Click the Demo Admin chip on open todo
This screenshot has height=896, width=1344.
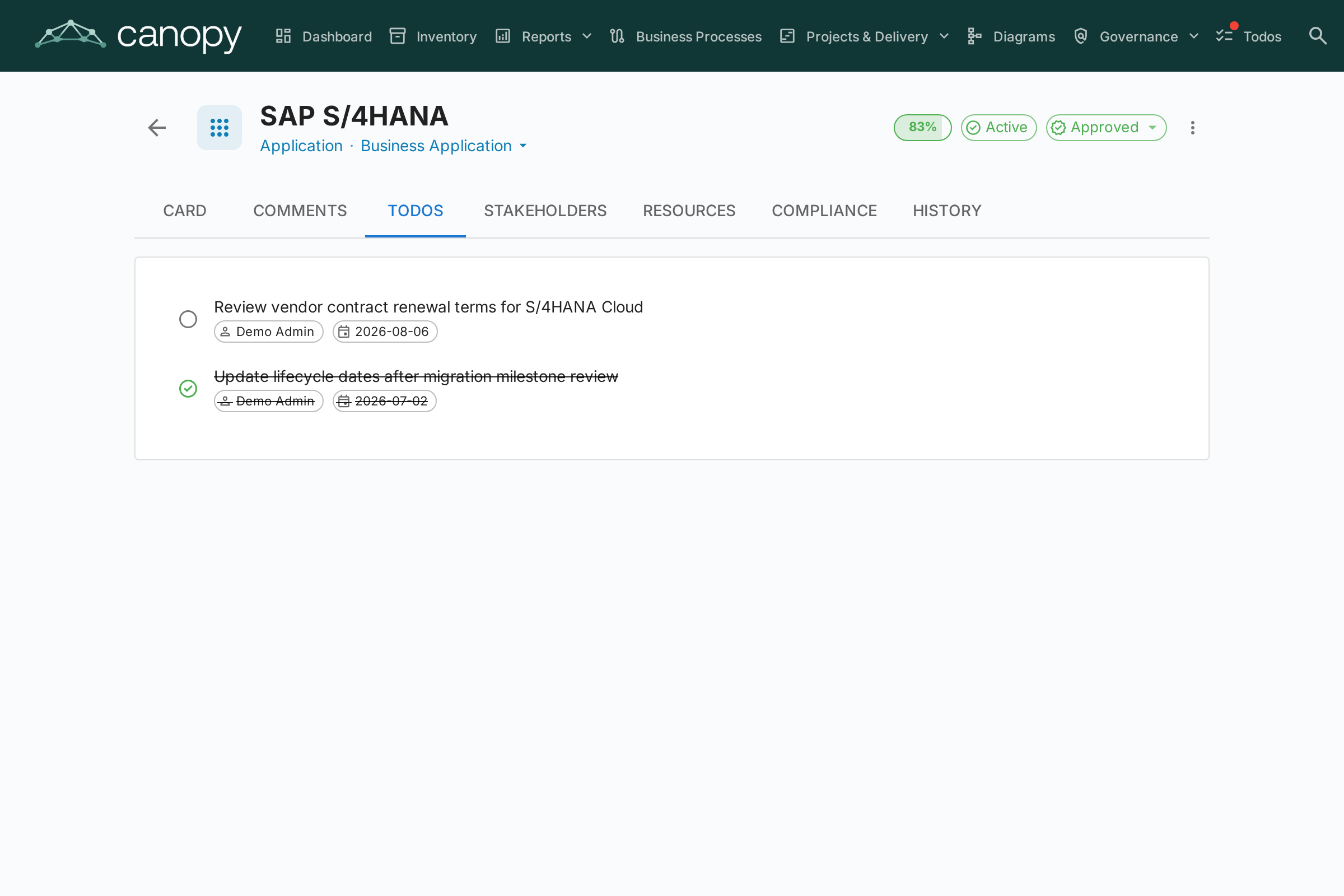click(269, 332)
